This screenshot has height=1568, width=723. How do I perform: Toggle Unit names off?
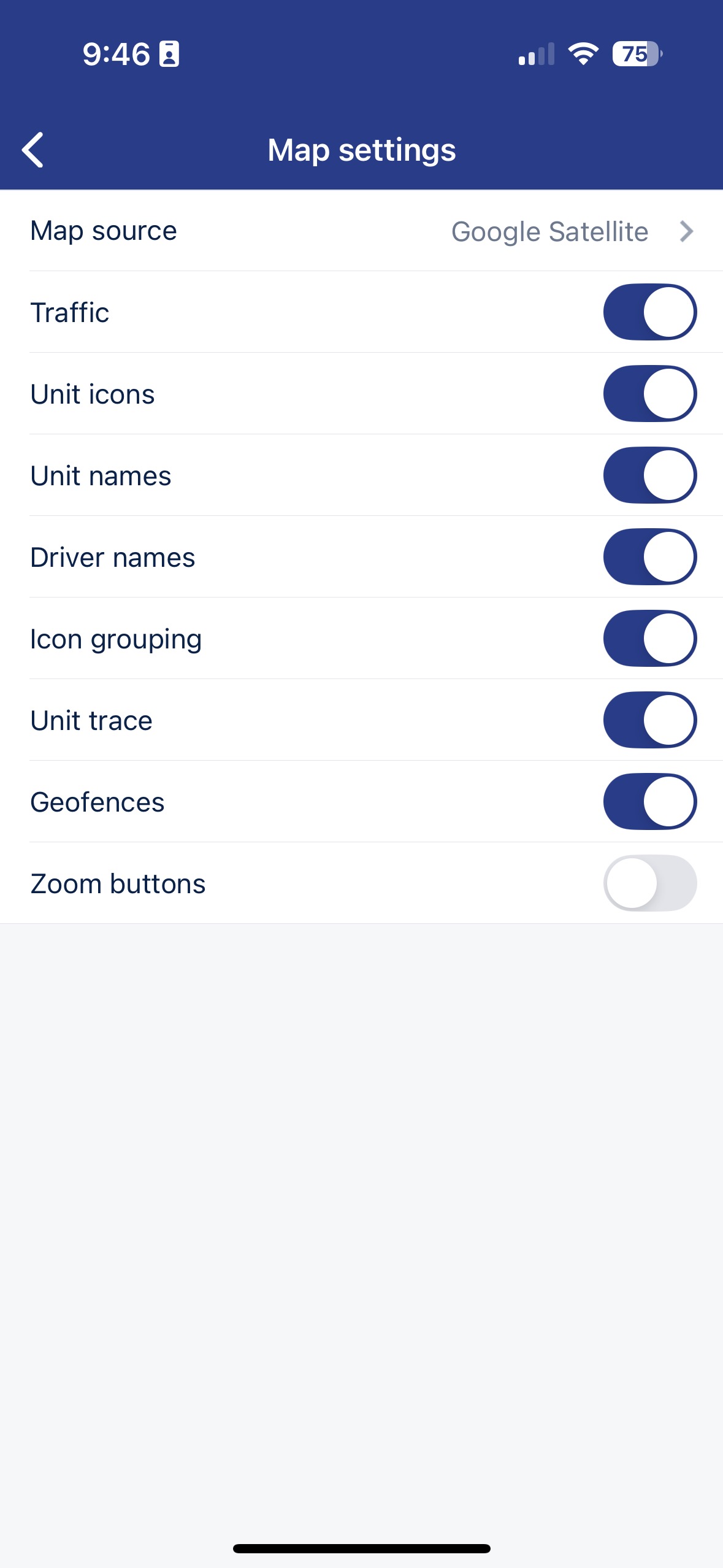click(x=649, y=475)
